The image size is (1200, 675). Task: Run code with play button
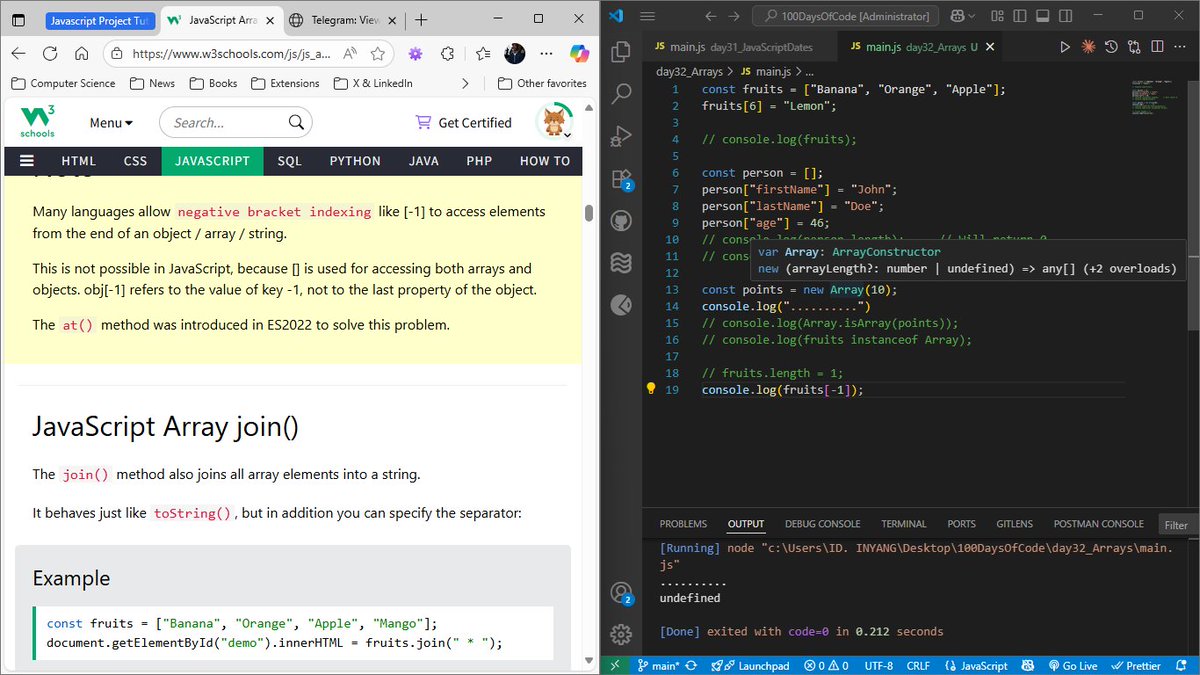pyautogui.click(x=1065, y=47)
